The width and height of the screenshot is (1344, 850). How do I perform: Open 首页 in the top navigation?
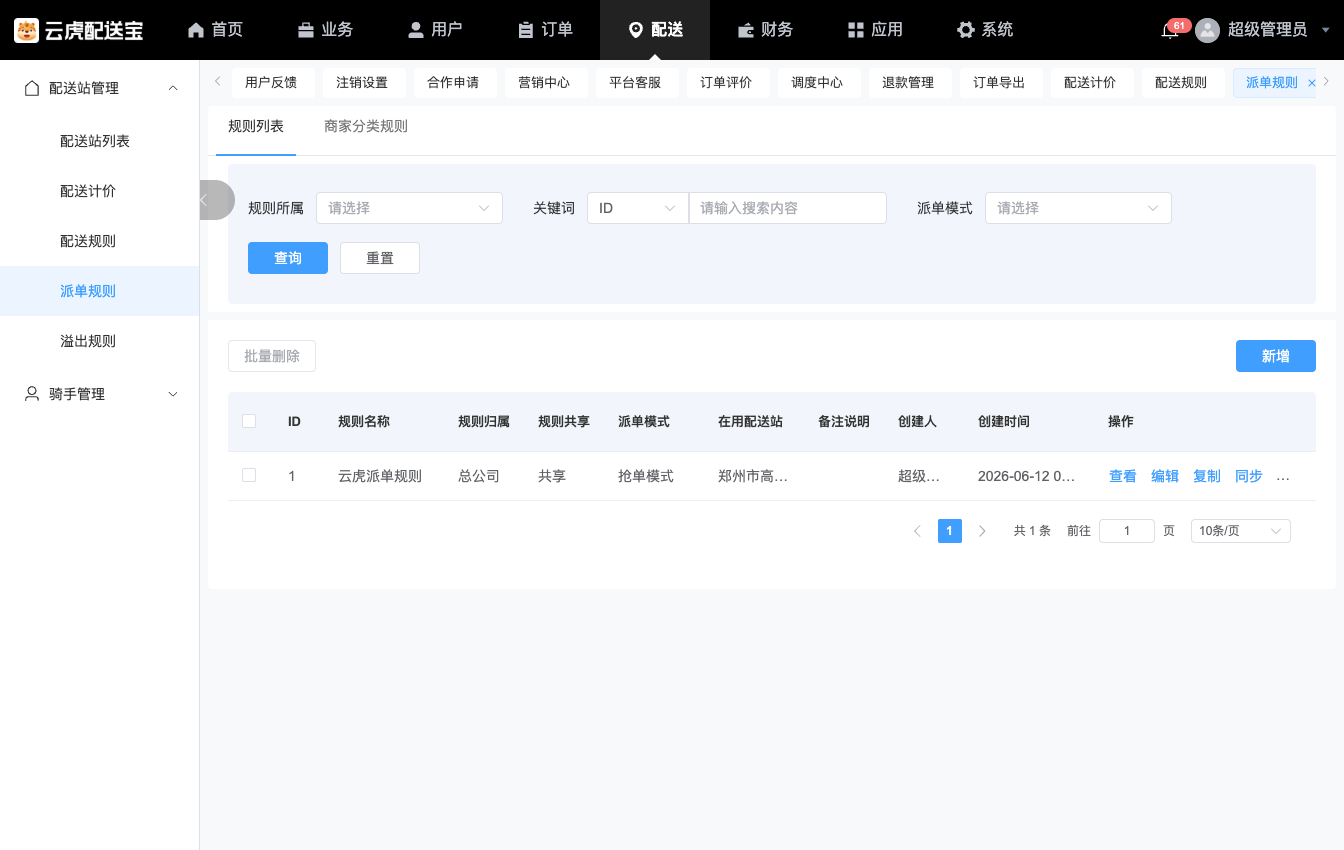[215, 30]
